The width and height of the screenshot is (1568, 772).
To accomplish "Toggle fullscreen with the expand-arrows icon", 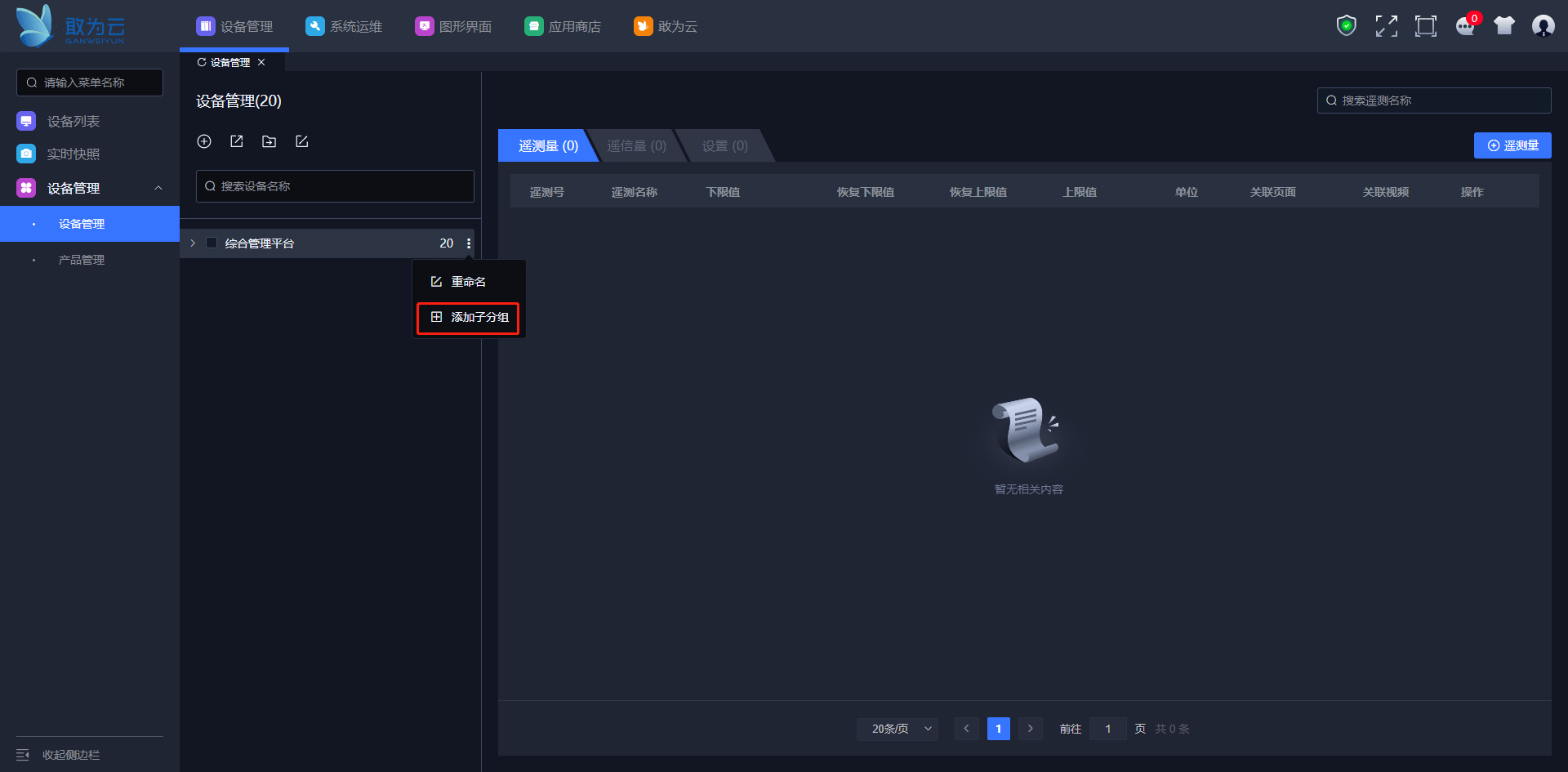I will tap(1386, 26).
